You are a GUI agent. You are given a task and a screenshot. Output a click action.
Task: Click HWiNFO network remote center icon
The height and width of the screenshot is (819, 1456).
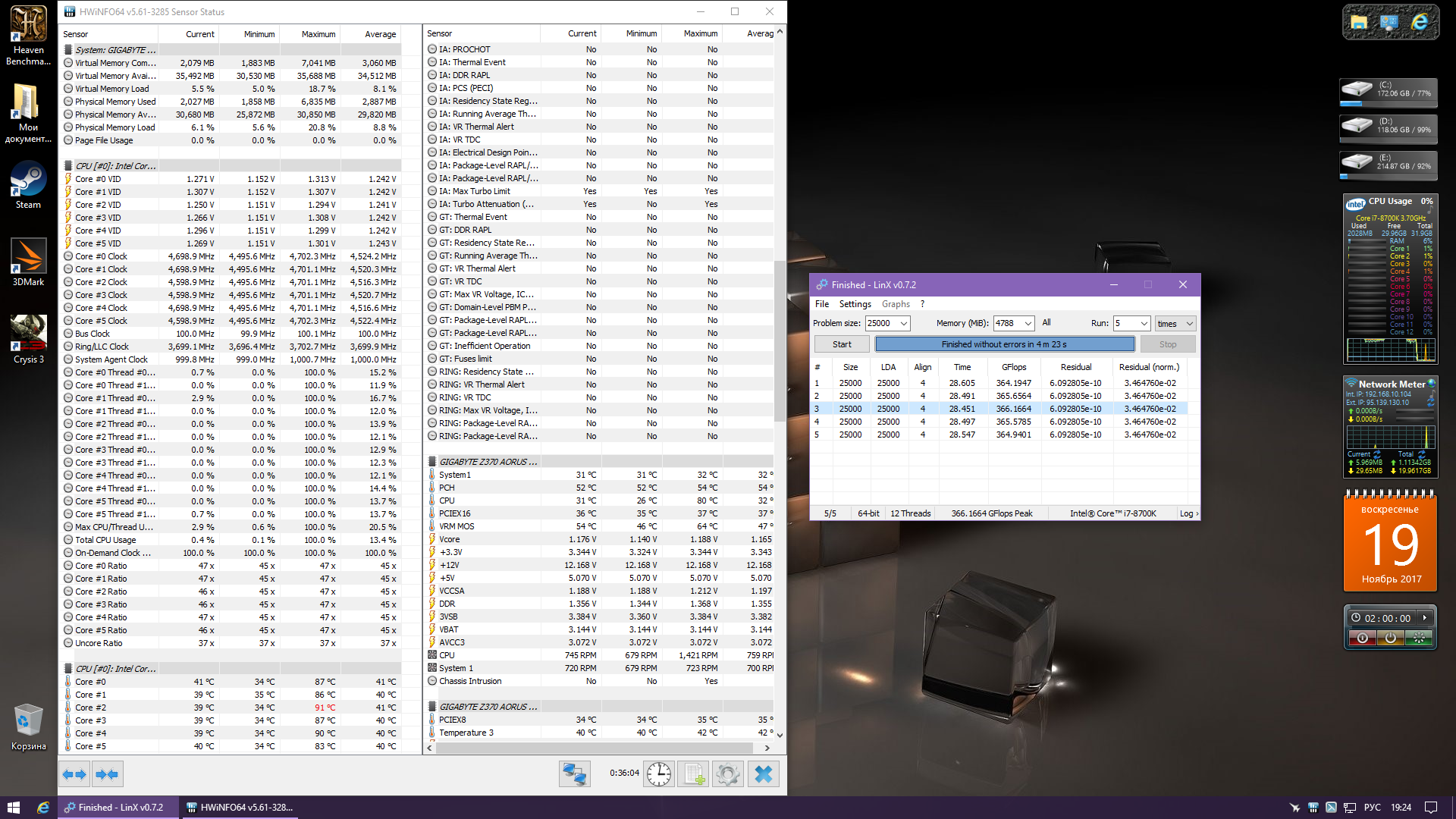[x=574, y=774]
